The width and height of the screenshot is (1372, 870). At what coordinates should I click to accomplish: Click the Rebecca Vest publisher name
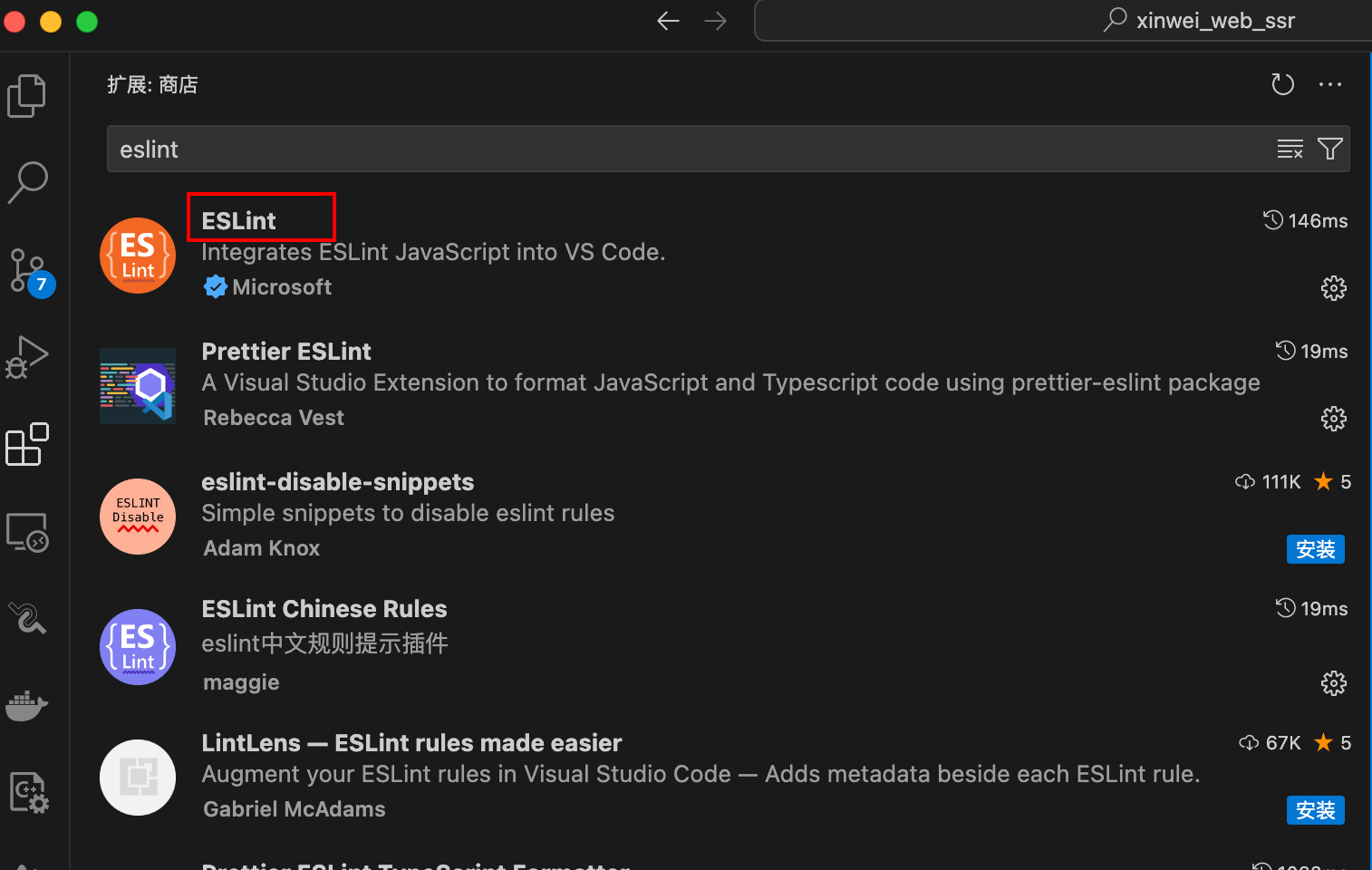click(x=274, y=418)
